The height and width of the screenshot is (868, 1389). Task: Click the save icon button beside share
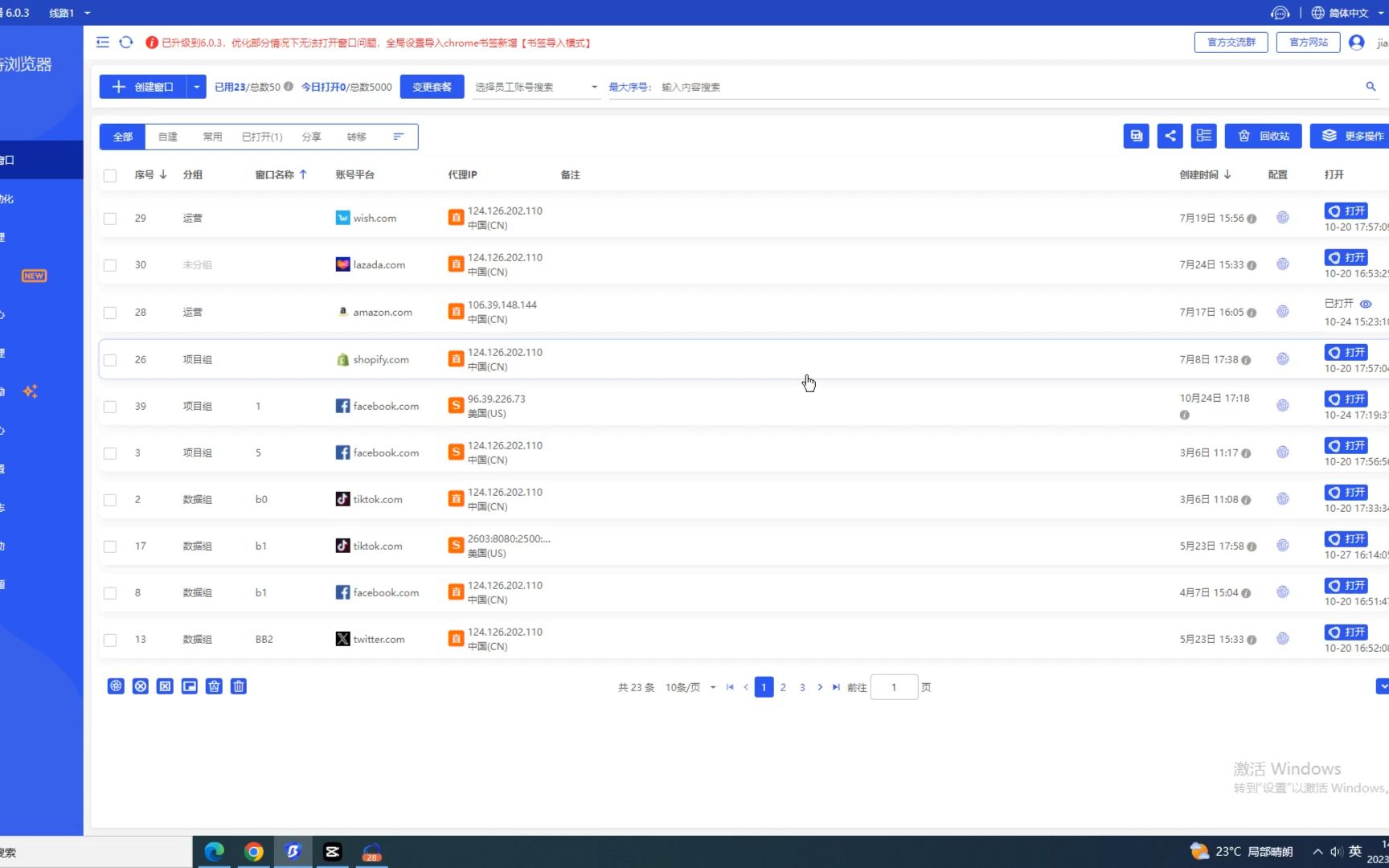(1136, 136)
